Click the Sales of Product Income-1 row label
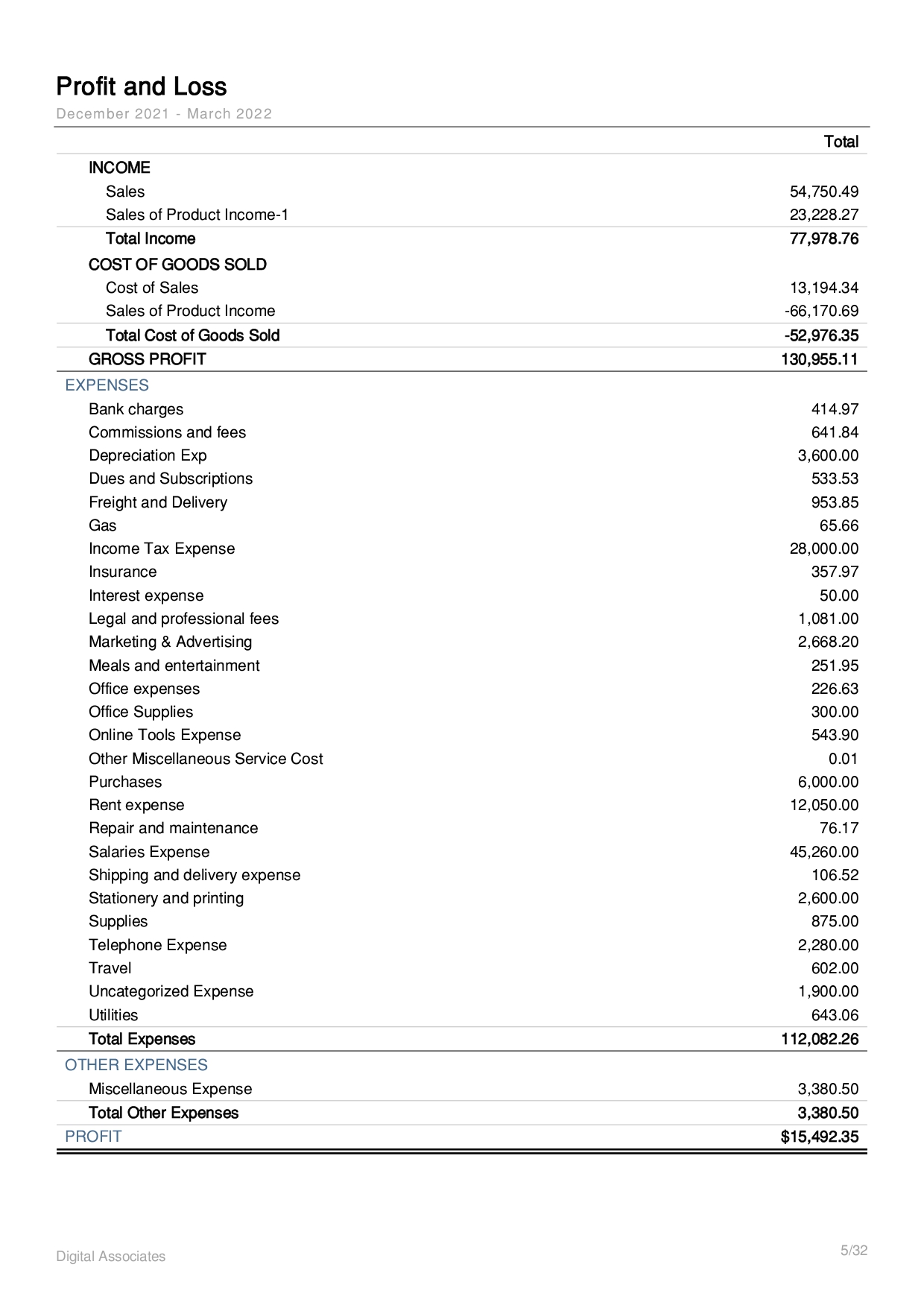Screen dimensions: 924x1308 click(197, 215)
